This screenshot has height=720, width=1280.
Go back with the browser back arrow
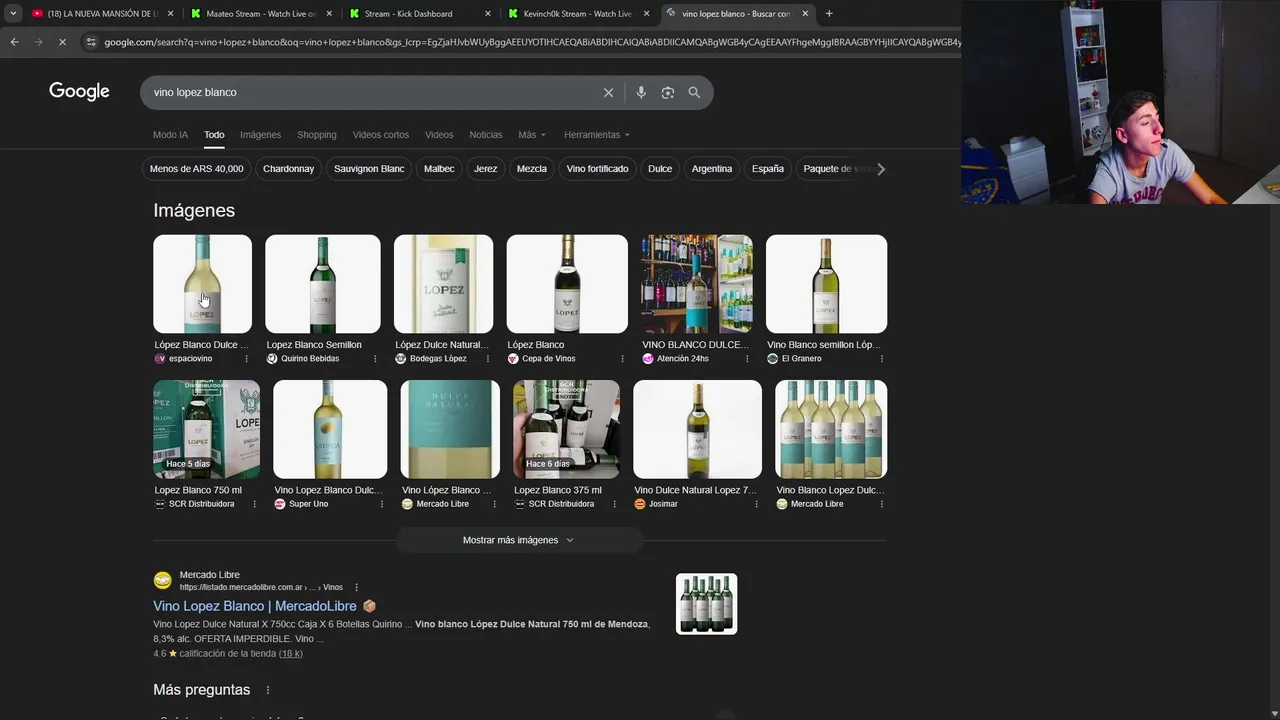(x=14, y=42)
